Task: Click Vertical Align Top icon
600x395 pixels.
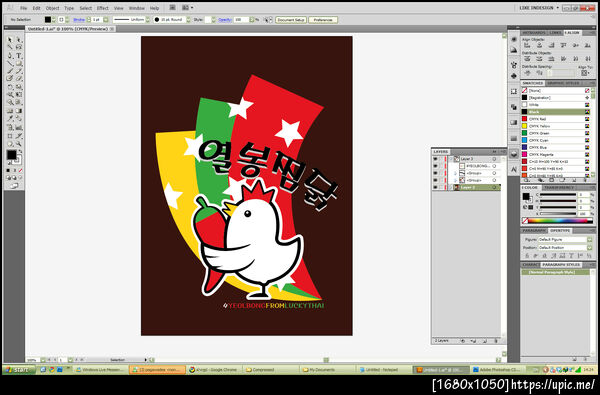Action: [x=563, y=45]
